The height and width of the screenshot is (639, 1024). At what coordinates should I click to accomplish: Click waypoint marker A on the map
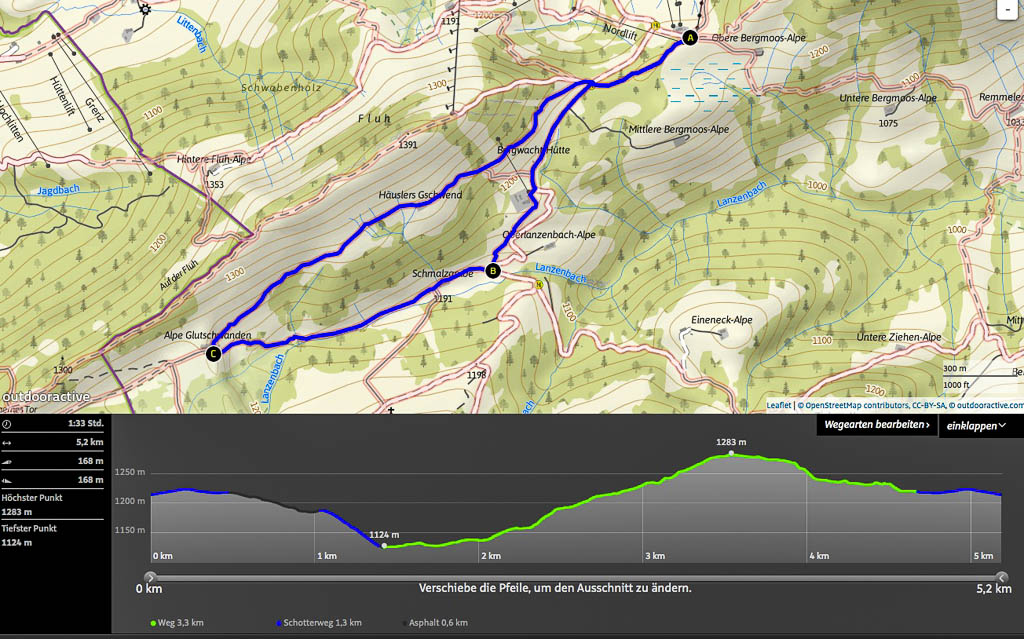point(688,39)
